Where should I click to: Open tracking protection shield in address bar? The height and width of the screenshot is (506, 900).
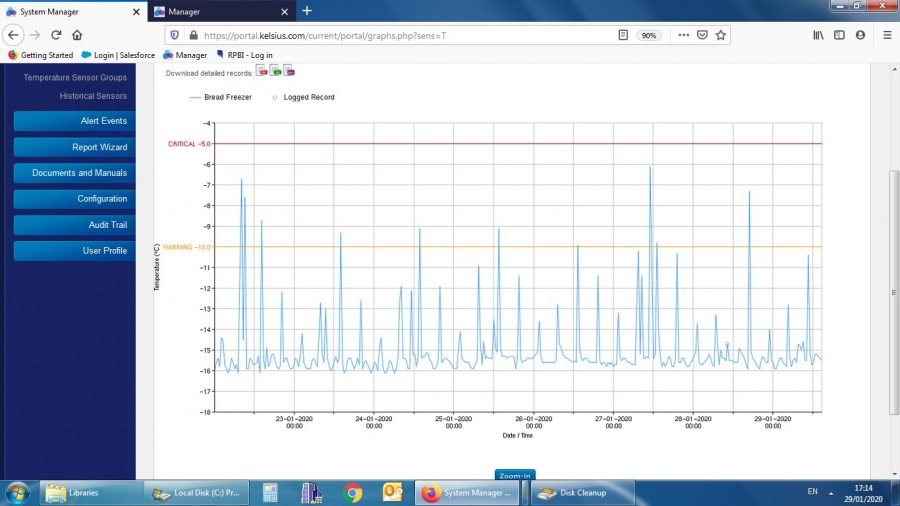coord(174,35)
